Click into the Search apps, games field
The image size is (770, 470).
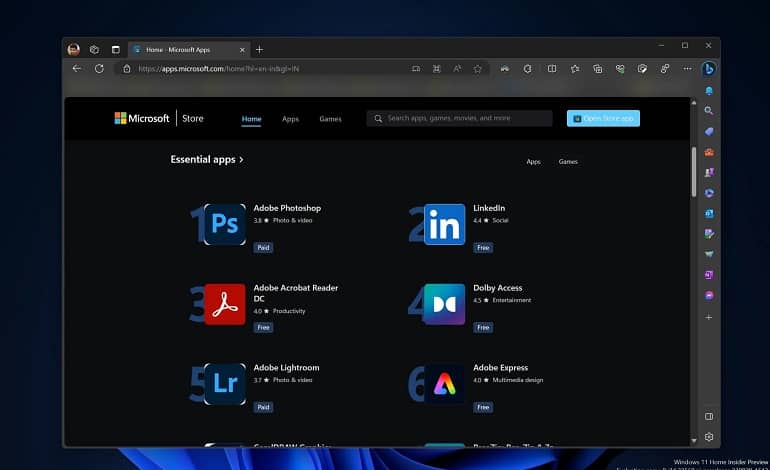point(459,118)
